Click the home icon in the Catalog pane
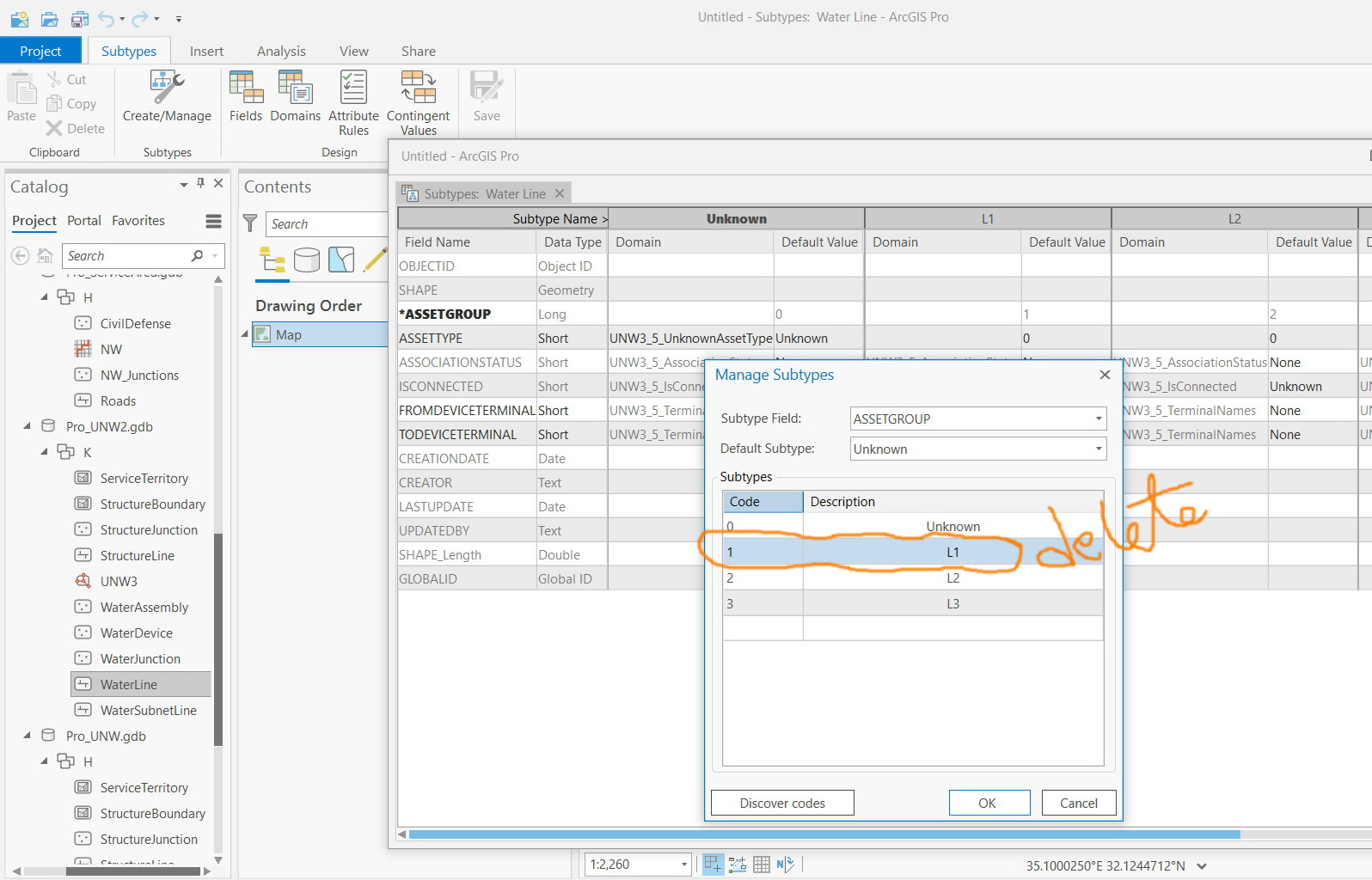This screenshot has height=880, width=1372. point(46,255)
